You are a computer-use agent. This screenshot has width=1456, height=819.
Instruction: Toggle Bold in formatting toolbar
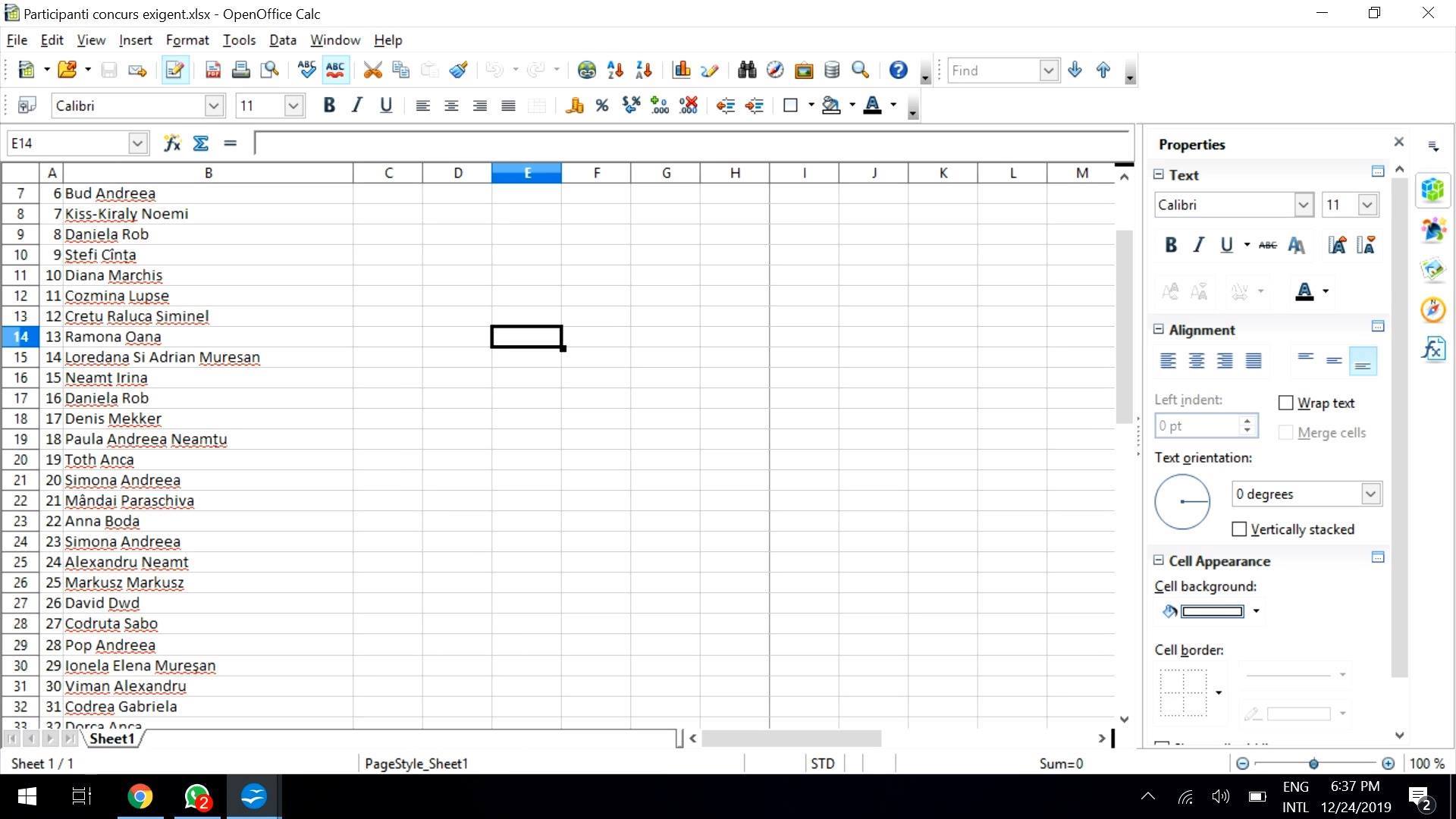(329, 106)
